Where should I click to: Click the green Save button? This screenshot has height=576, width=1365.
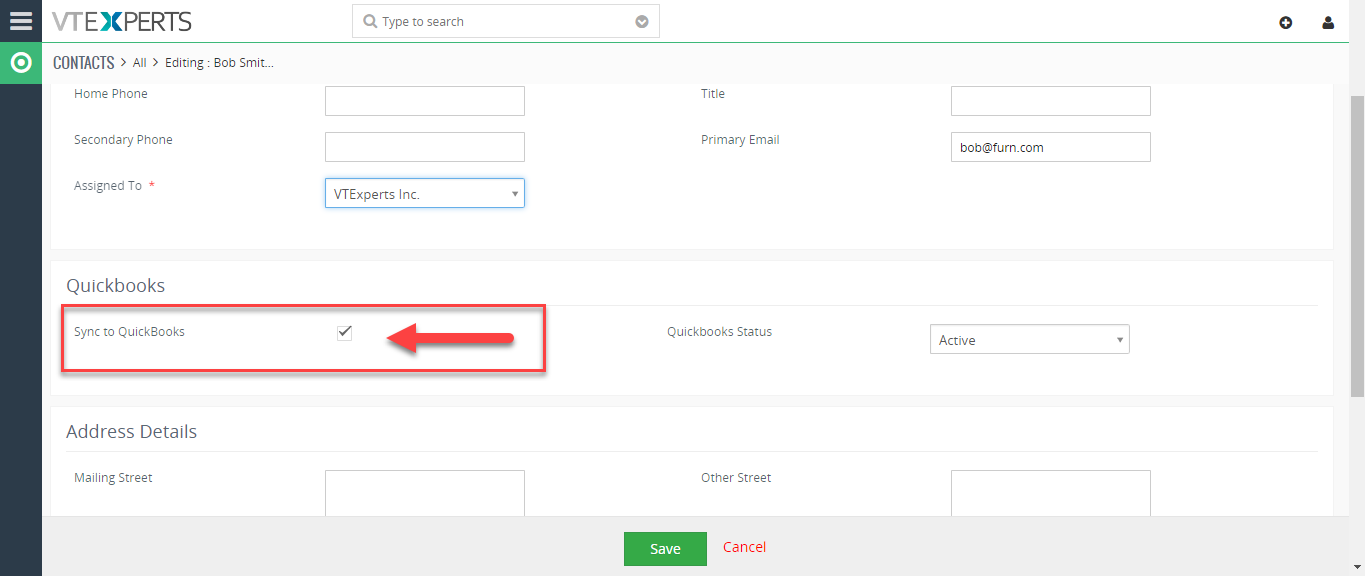click(665, 548)
